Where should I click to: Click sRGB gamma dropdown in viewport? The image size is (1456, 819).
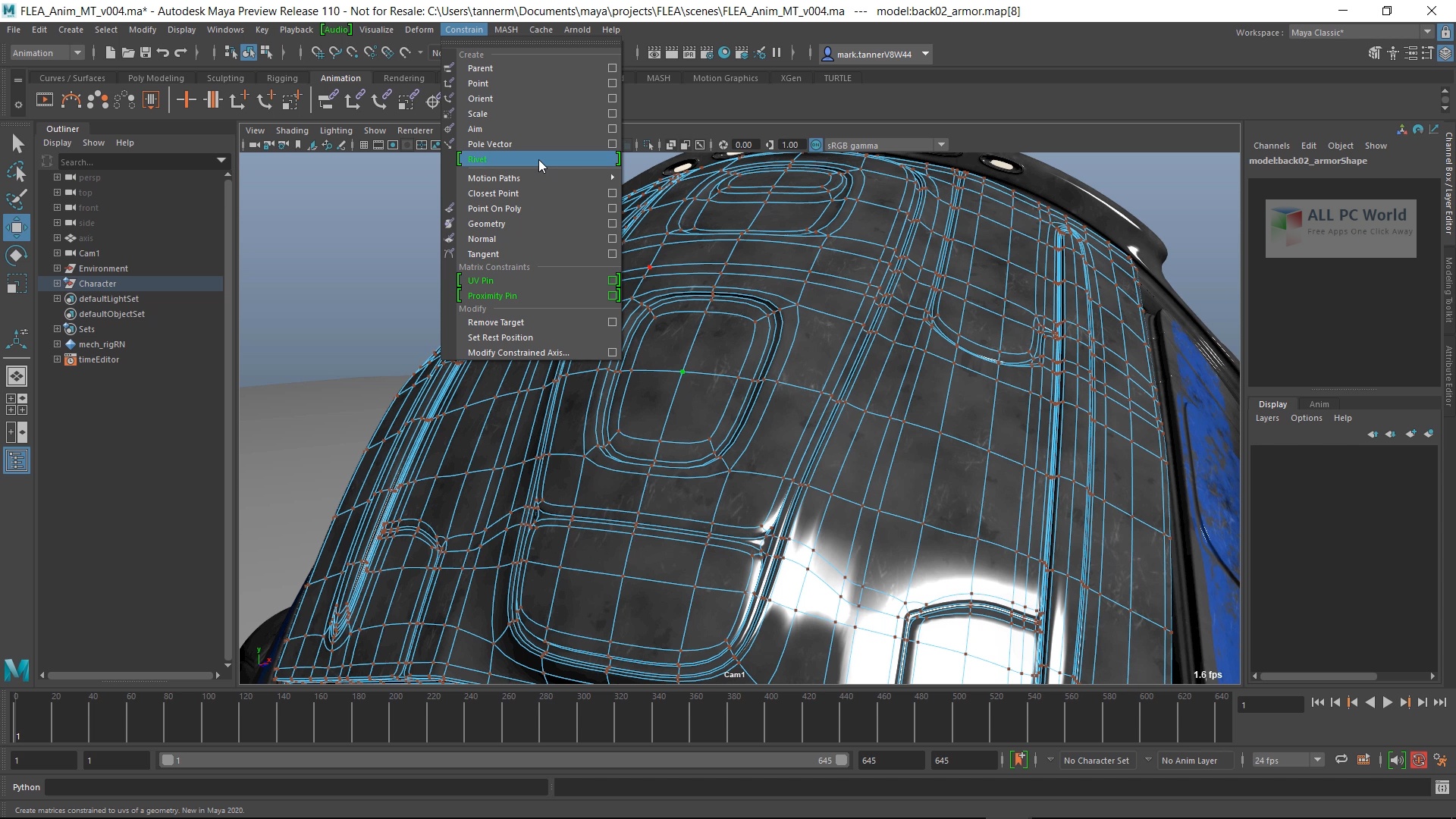pos(880,145)
